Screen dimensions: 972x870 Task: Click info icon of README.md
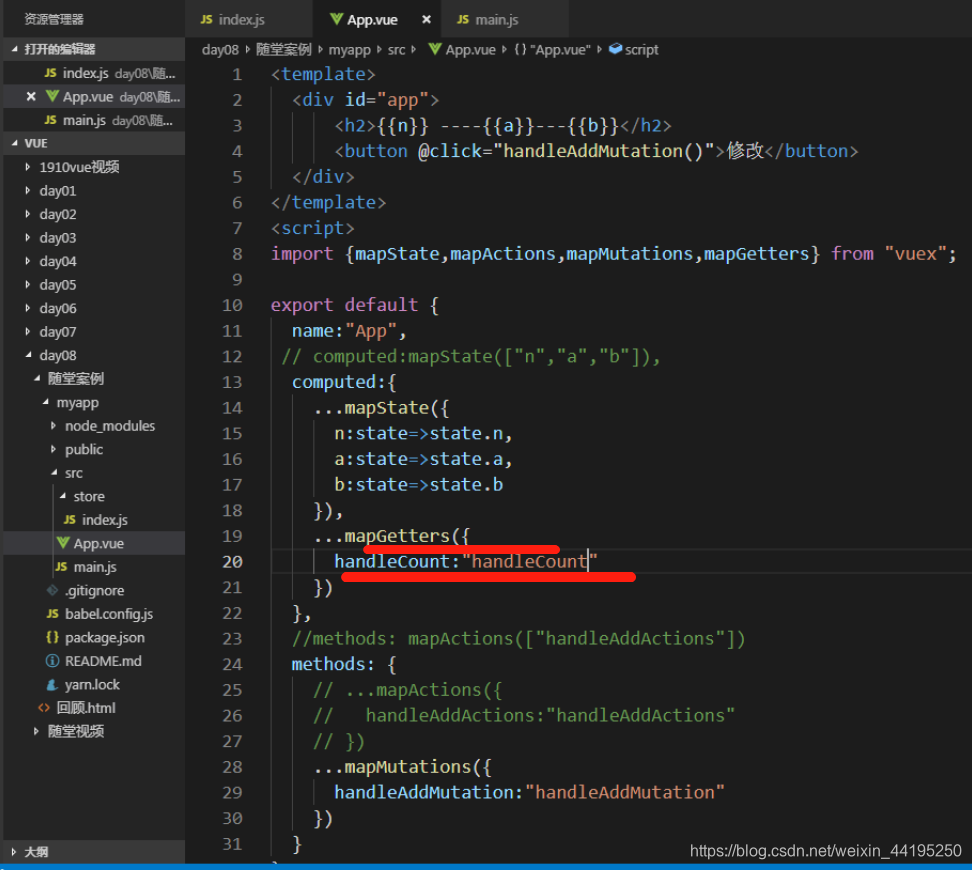53,661
